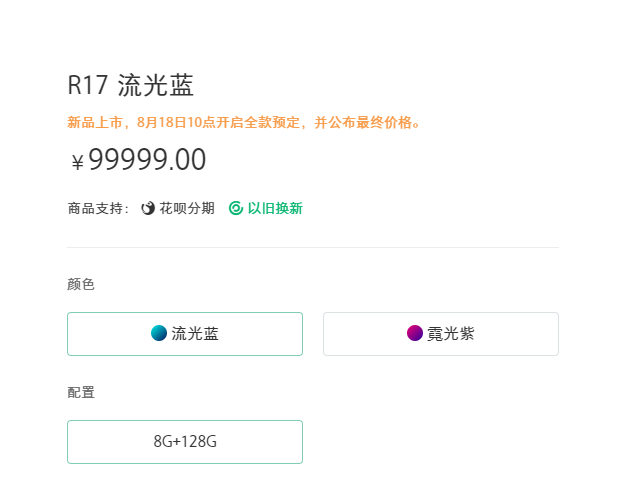This screenshot has height=477, width=632.
Task: Click the green trade-in recycle icon
Action: click(x=236, y=208)
